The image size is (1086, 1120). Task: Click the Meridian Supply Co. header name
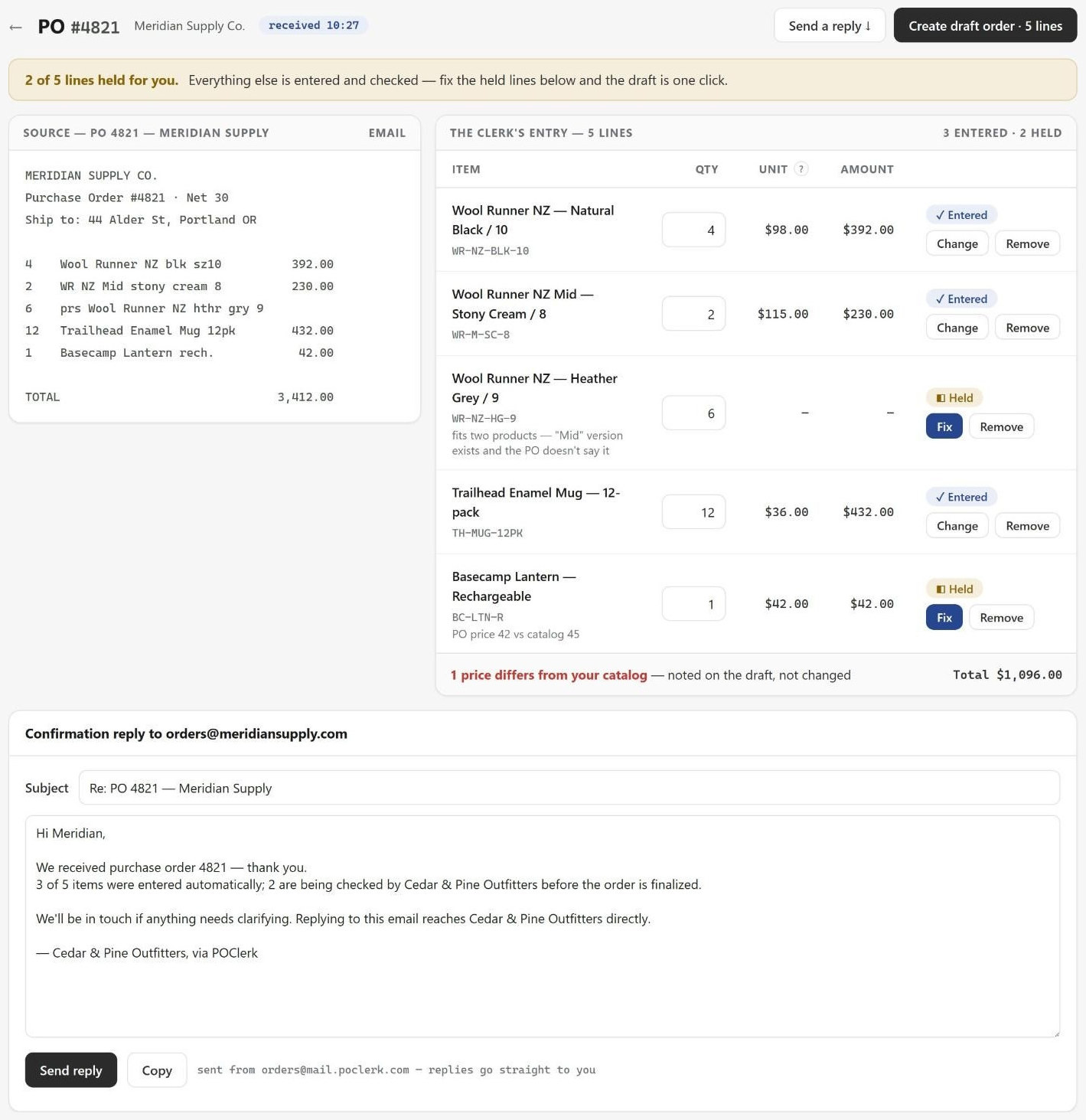pos(190,26)
